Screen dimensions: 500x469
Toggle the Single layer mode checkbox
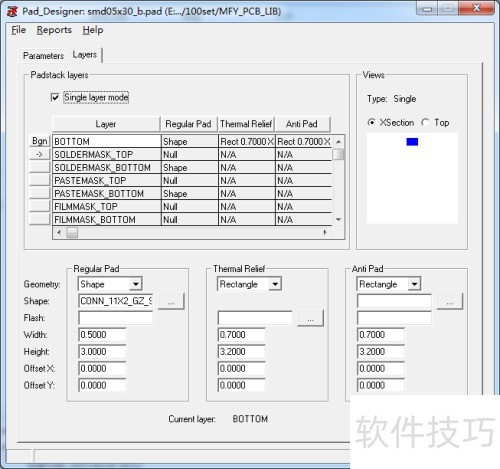click(x=55, y=97)
